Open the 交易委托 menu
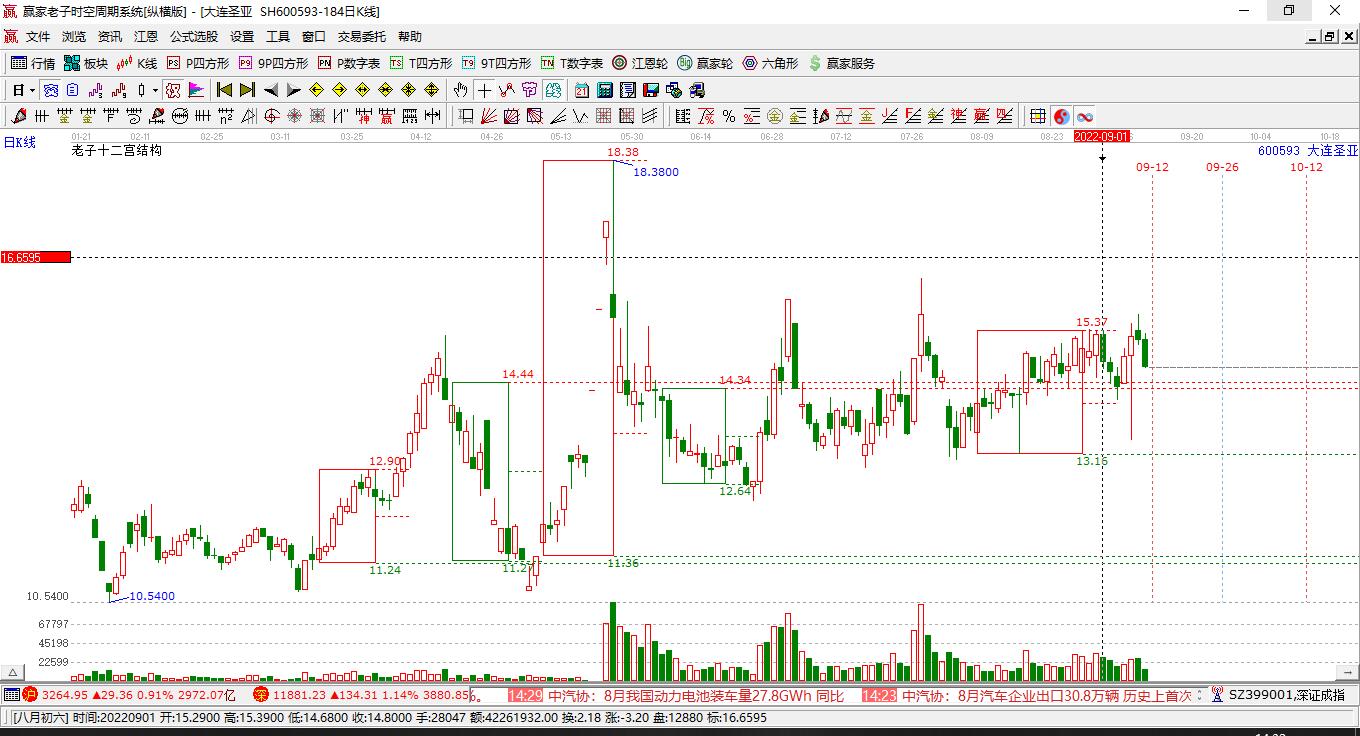 click(x=362, y=37)
